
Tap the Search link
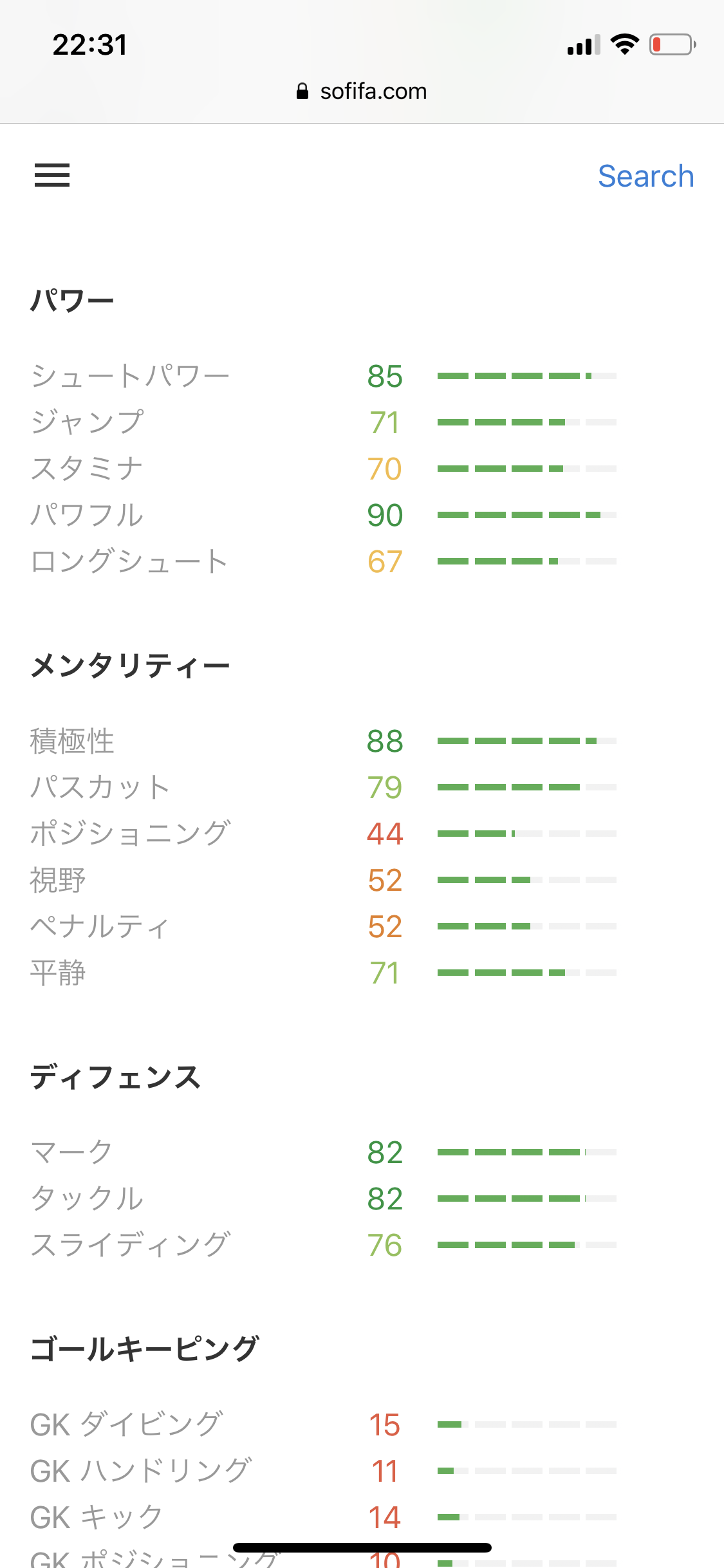645,176
